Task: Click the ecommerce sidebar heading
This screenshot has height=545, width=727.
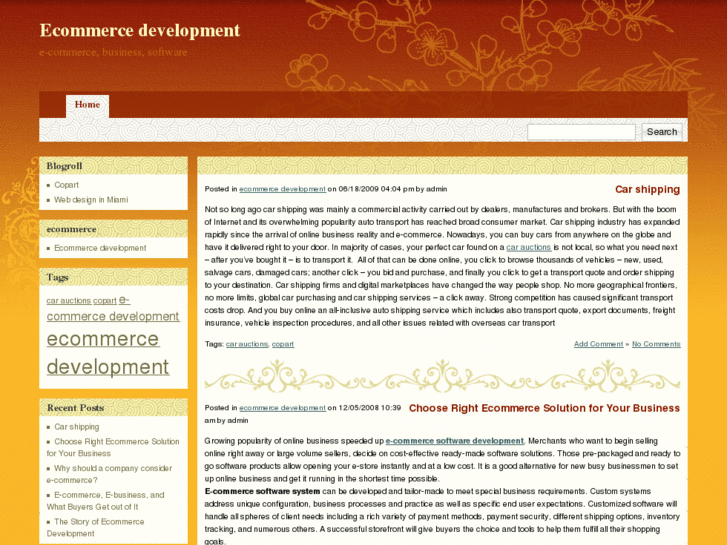Action: click(71, 229)
